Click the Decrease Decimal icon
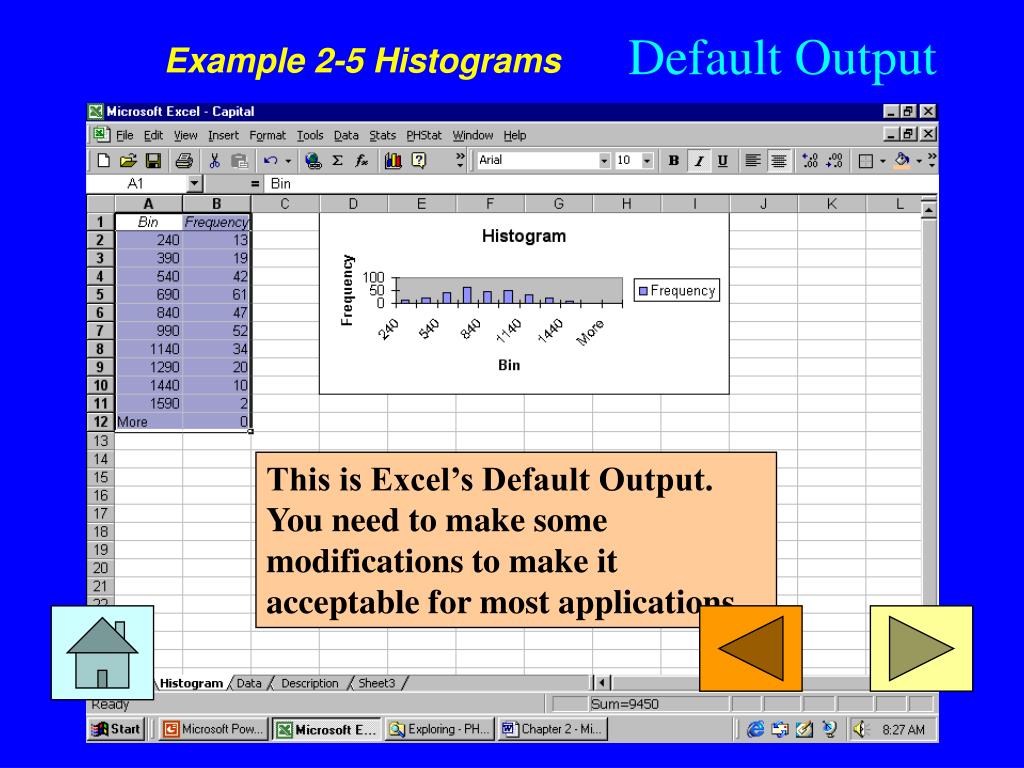The image size is (1024, 768). pos(834,160)
